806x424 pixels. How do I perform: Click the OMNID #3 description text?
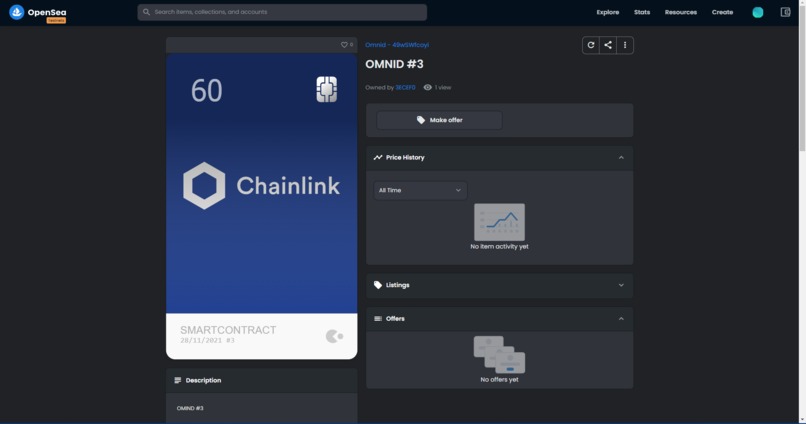pyautogui.click(x=190, y=409)
